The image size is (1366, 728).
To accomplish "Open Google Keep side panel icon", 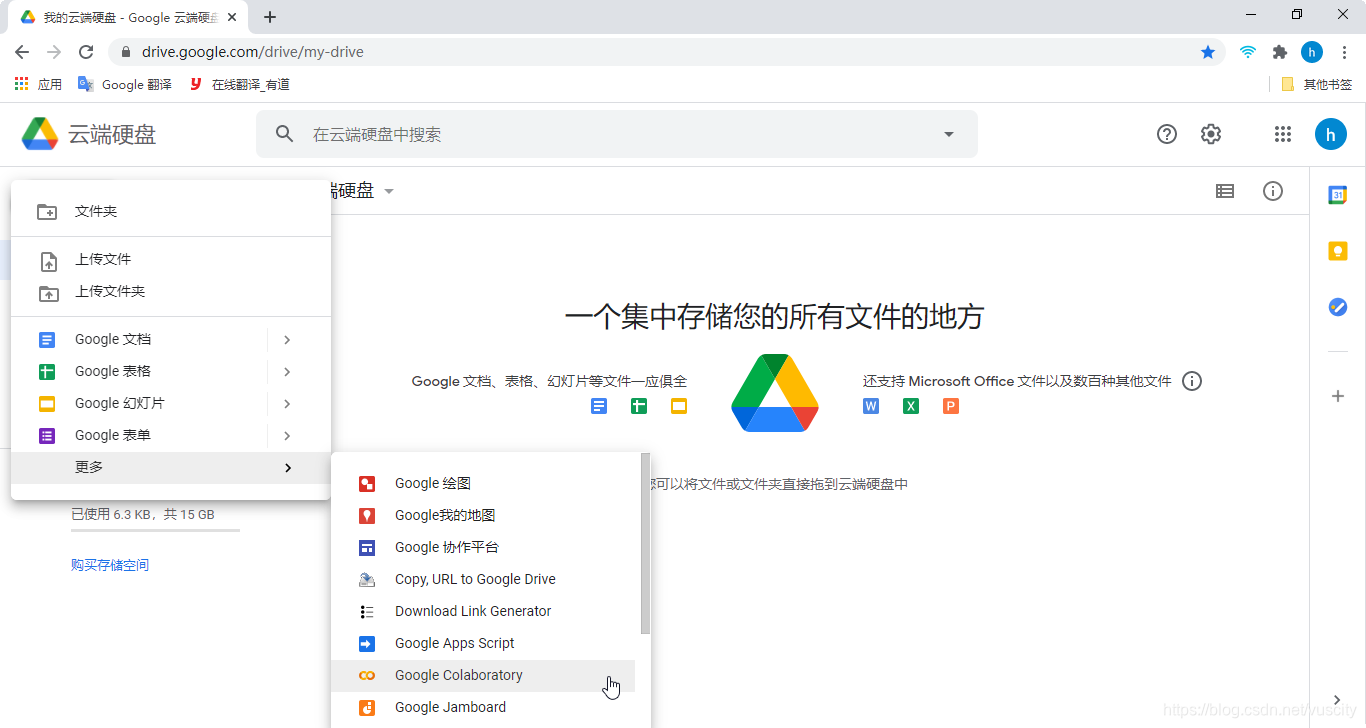I will (1338, 251).
